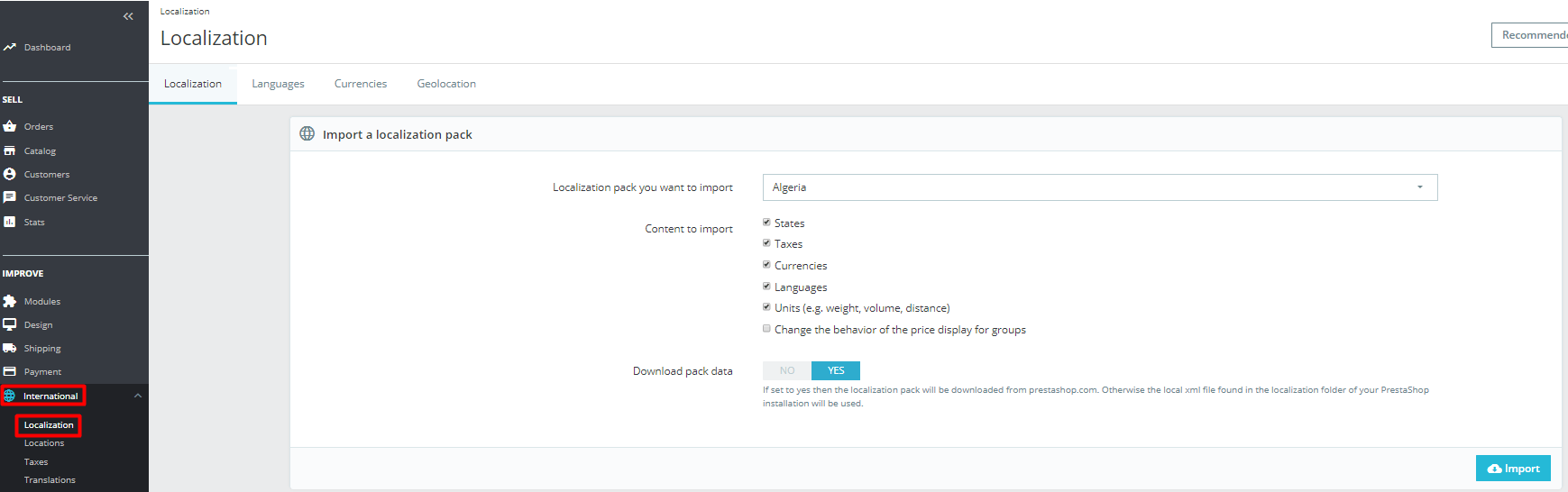Click the Localization breadcrumb at top
This screenshot has height=492, width=1568.
pos(185,12)
